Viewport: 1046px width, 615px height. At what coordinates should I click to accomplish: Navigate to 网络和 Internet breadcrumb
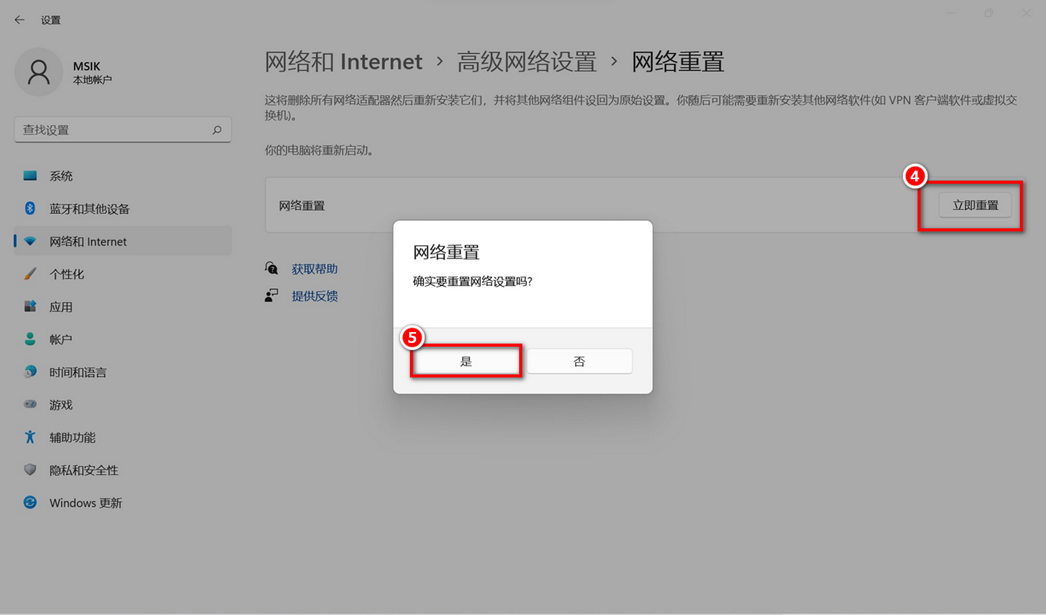(x=343, y=62)
